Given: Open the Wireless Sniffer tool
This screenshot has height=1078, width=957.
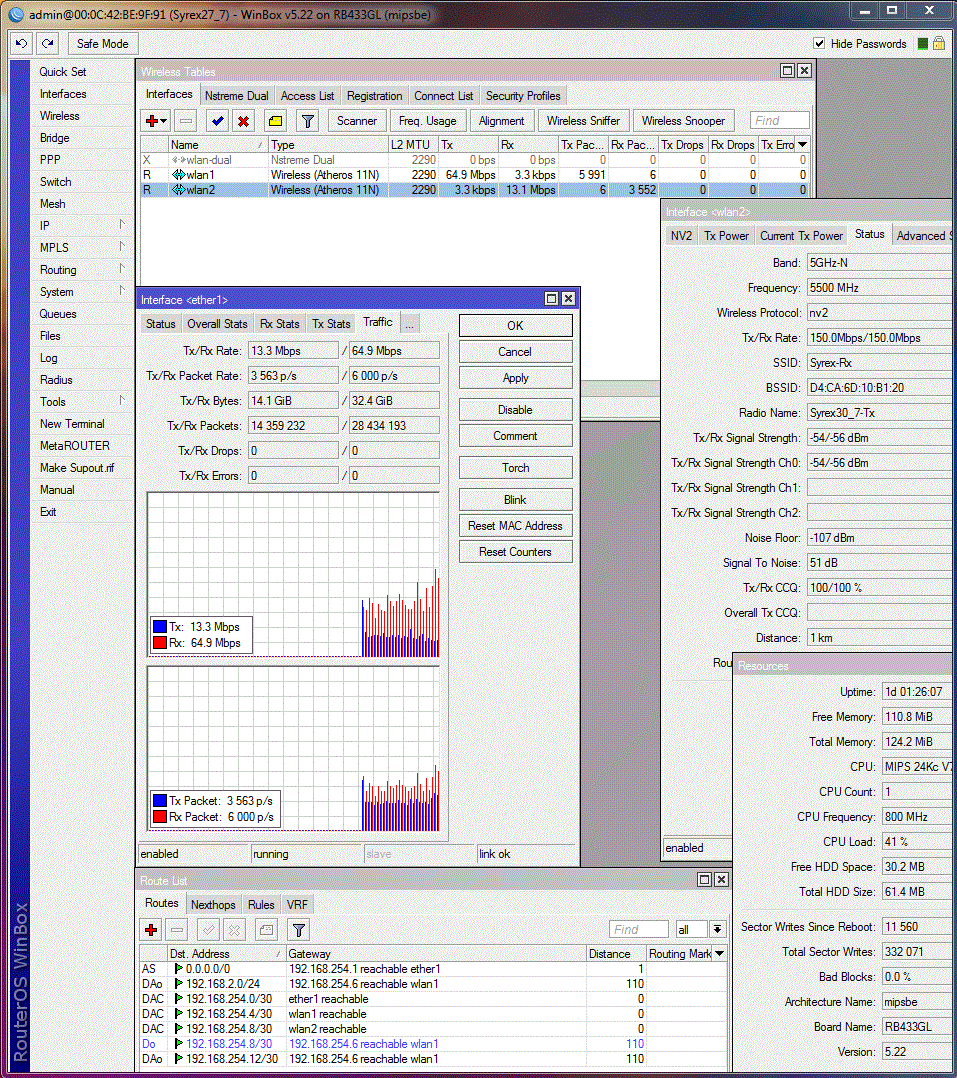Looking at the screenshot, I should point(583,121).
